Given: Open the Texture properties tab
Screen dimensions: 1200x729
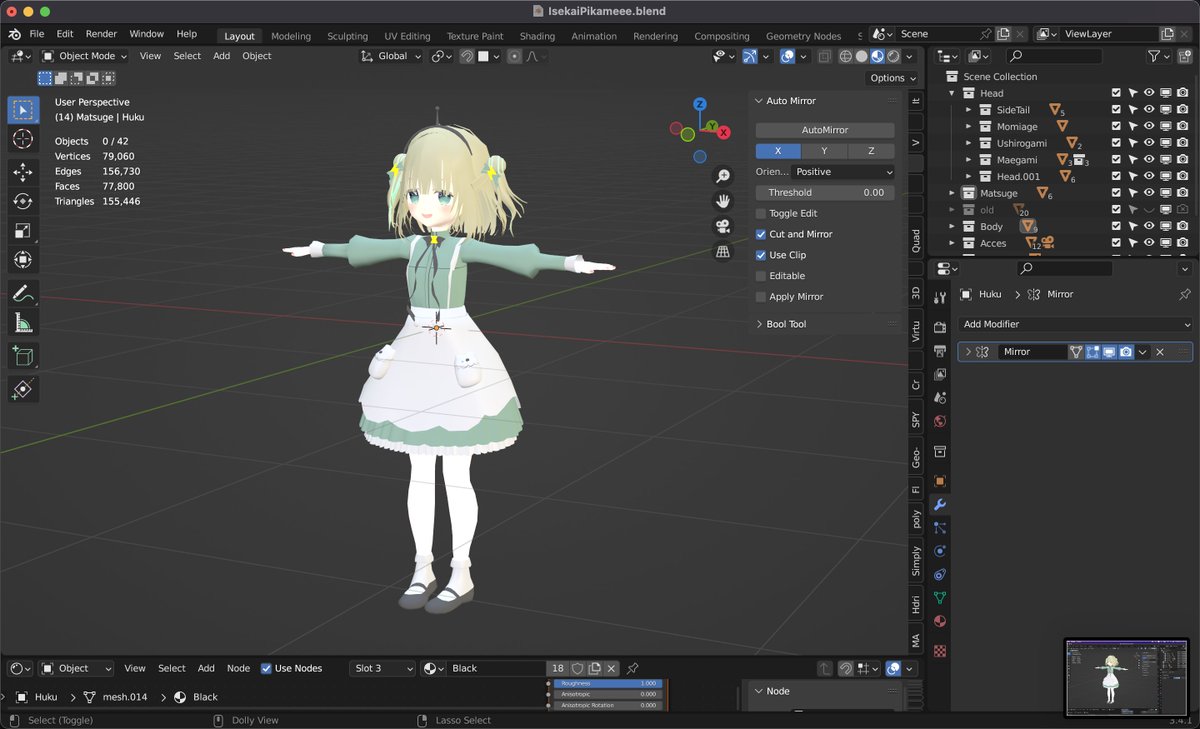Looking at the screenshot, I should (940, 651).
